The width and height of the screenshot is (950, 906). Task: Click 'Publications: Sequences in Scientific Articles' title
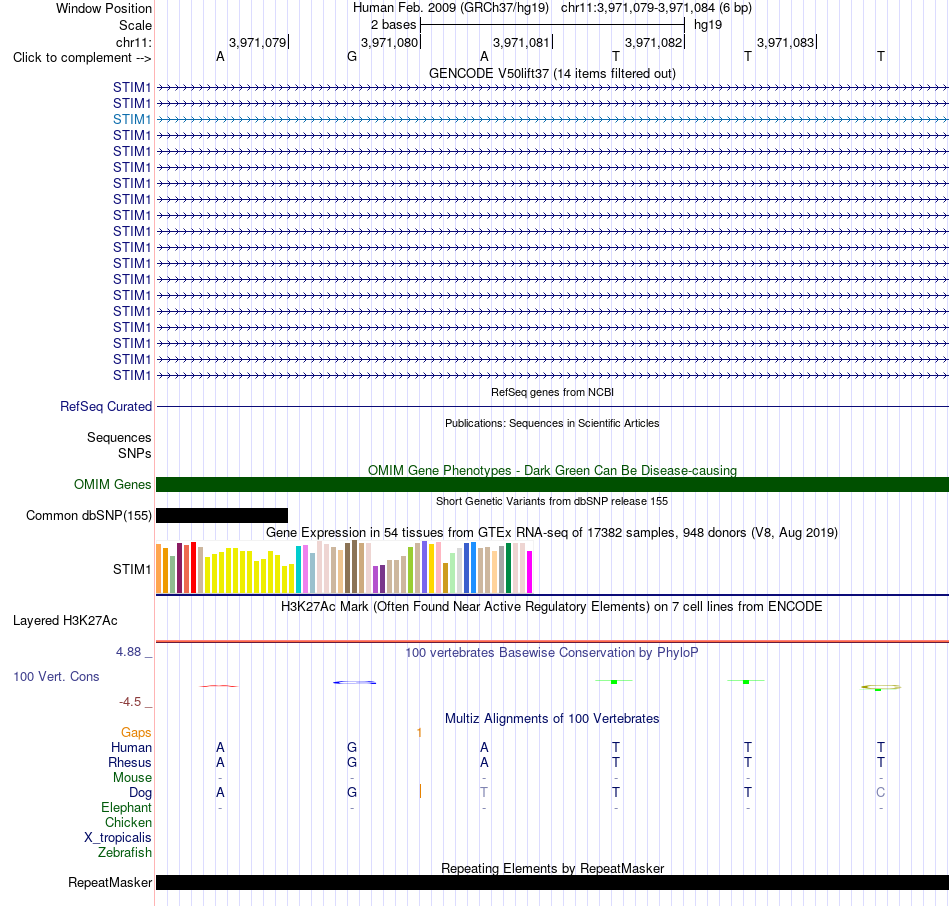[552, 423]
